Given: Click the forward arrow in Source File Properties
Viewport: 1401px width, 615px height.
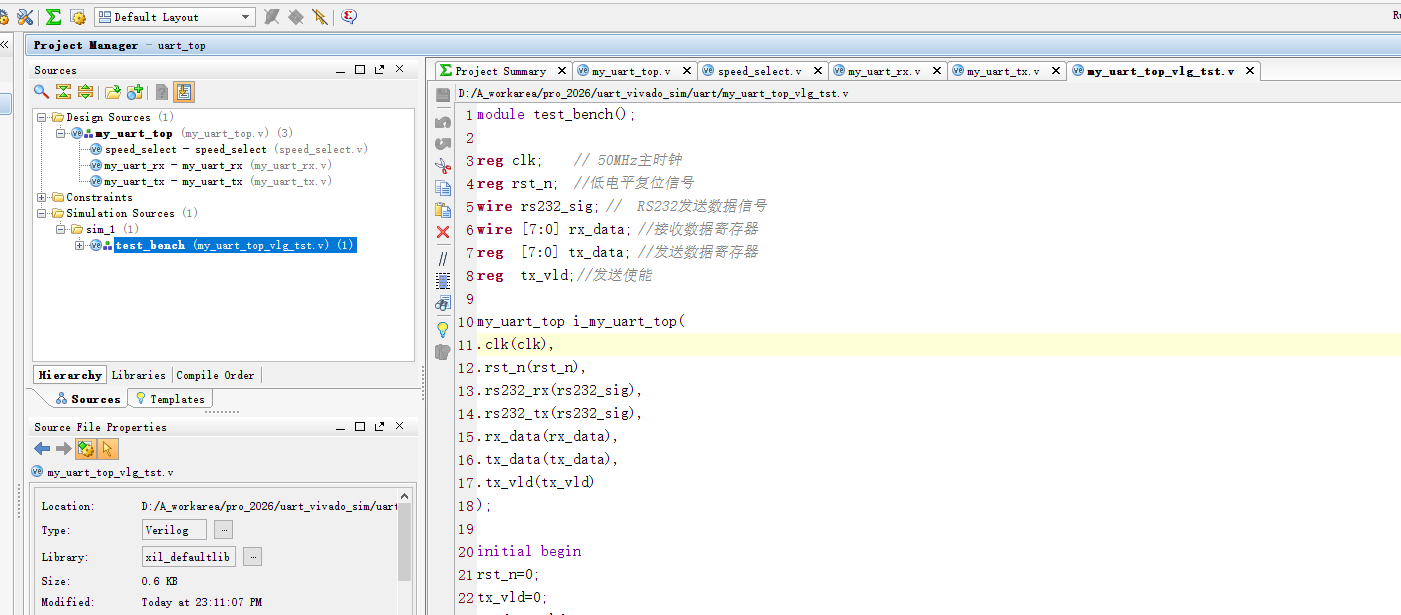Looking at the screenshot, I should pos(63,449).
